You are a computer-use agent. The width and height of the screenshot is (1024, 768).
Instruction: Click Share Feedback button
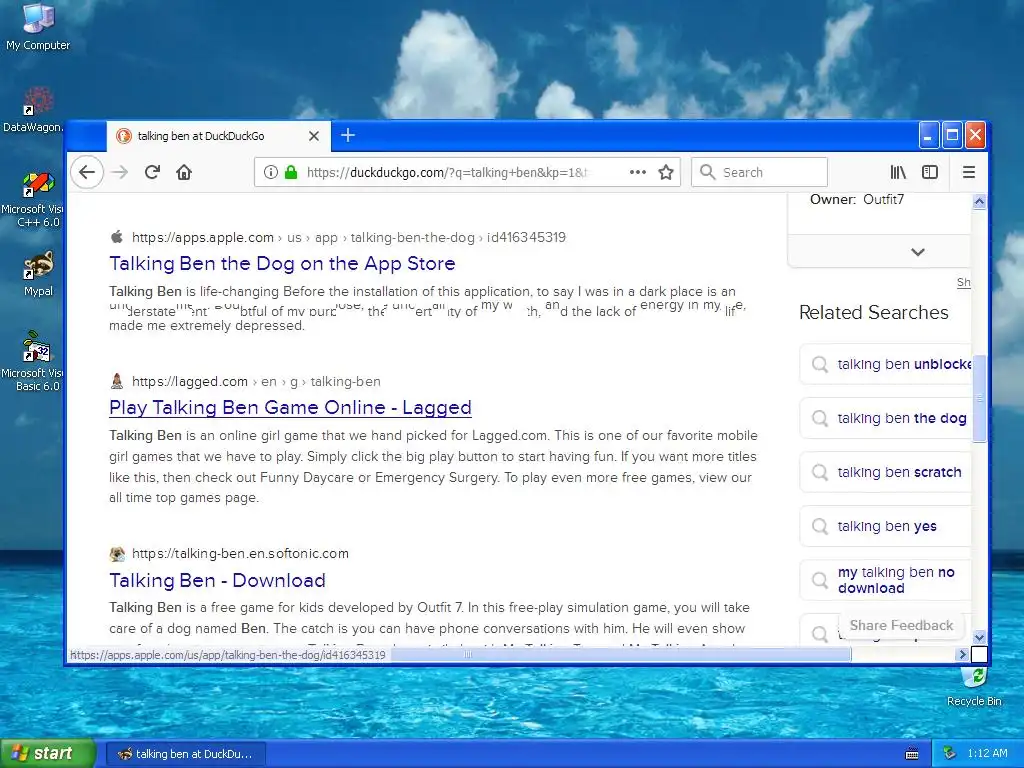[901, 626]
